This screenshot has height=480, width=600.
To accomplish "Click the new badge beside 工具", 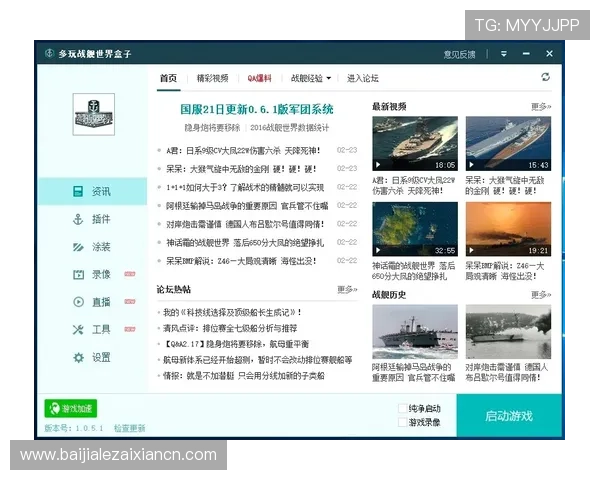I will [130, 329].
